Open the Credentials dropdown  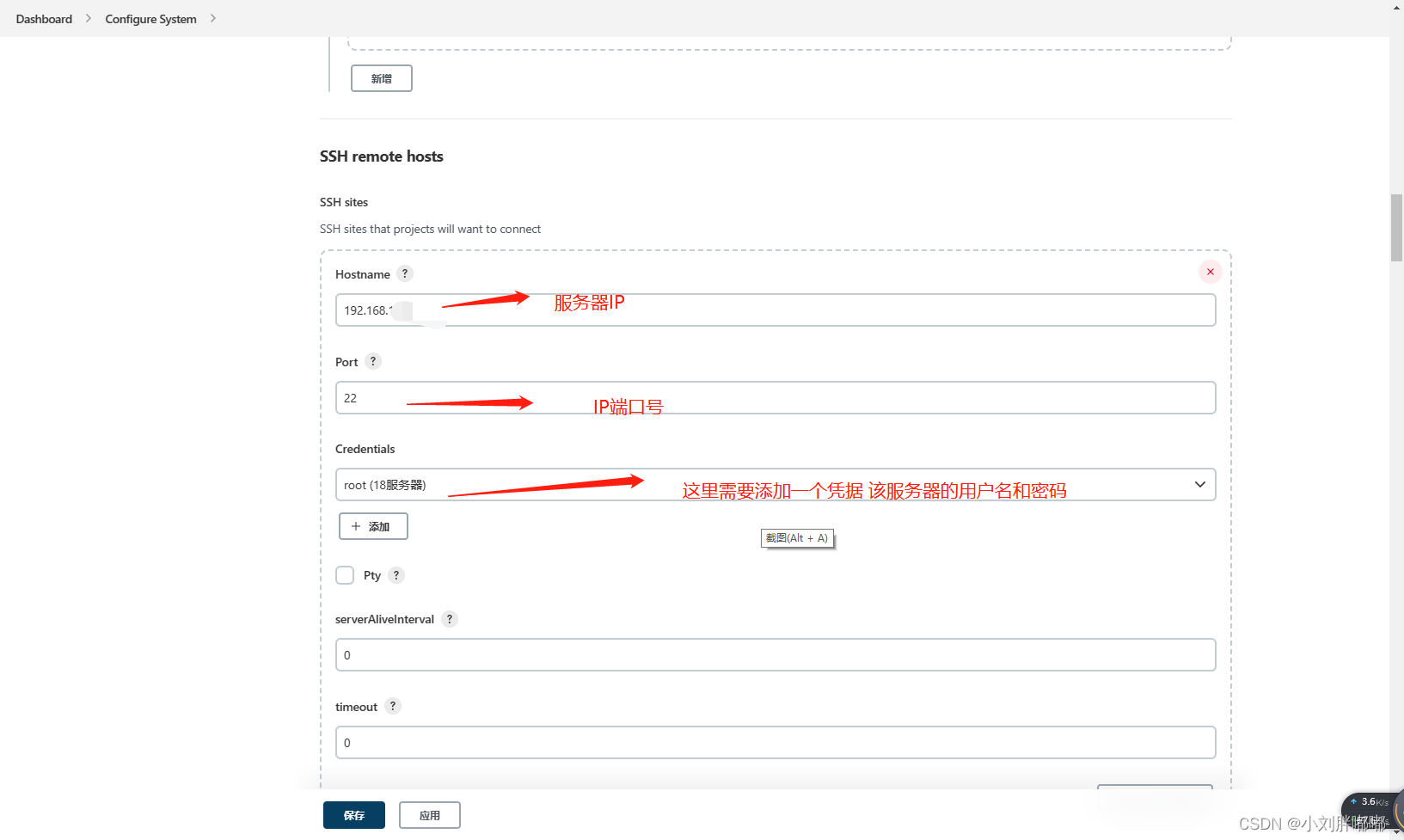1199,484
